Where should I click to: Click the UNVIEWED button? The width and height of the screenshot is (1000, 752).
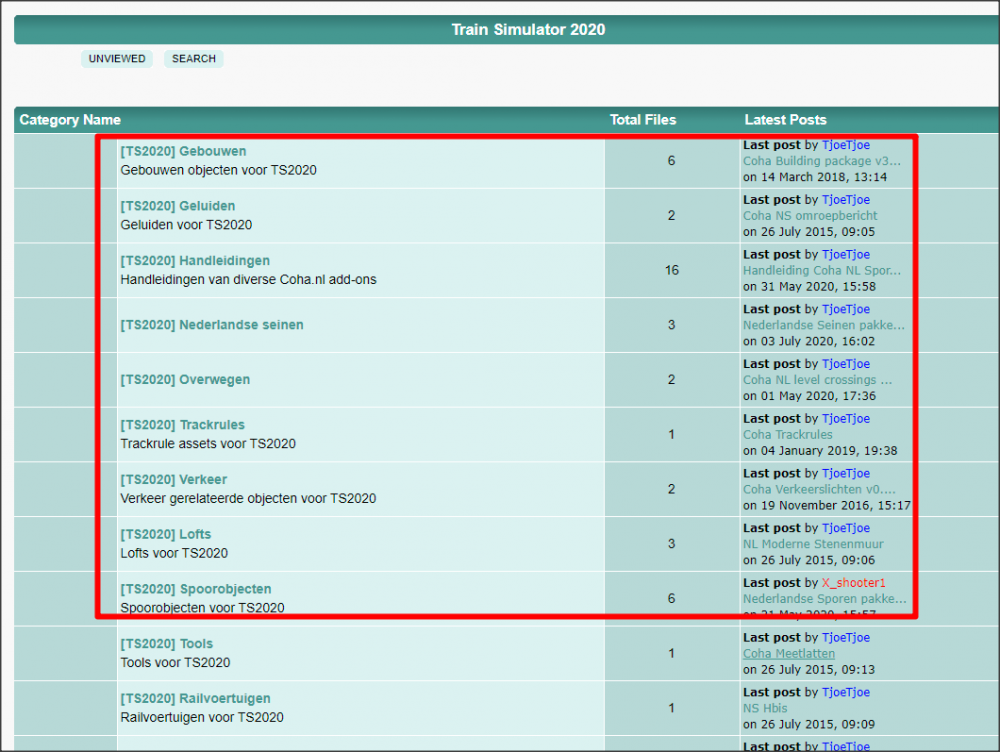click(117, 59)
